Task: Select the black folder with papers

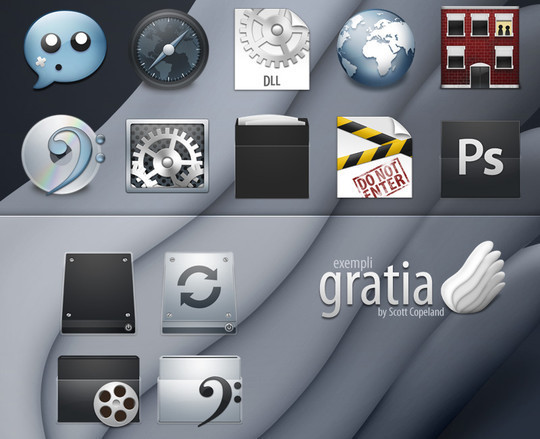Action: [272, 157]
